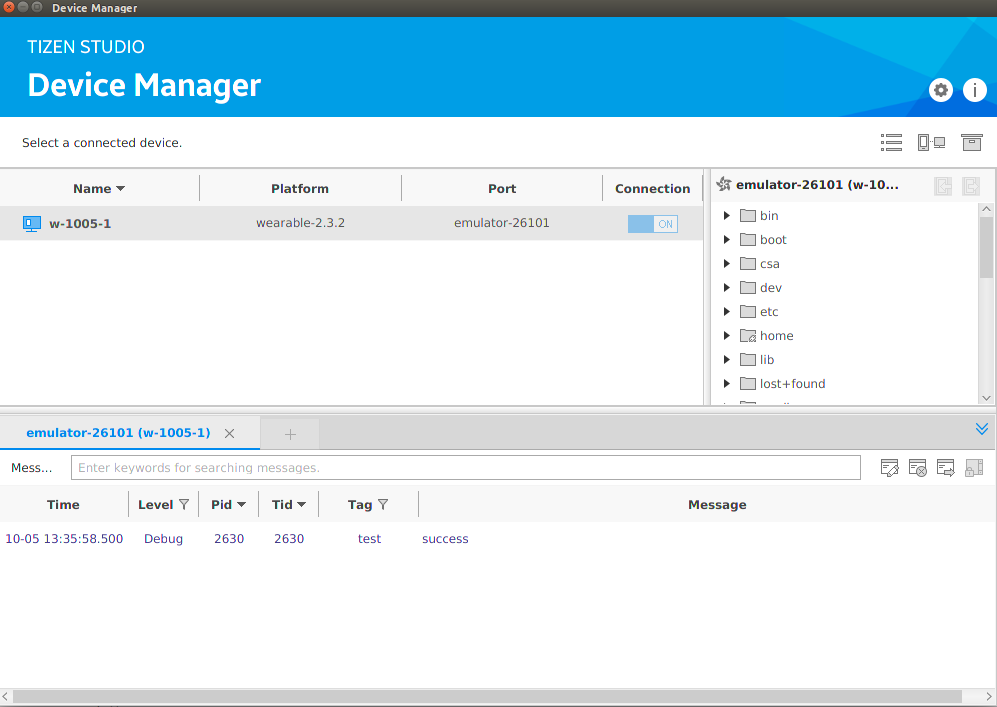Select the emulator-26101 (w-1005-1) log tab

[118, 433]
